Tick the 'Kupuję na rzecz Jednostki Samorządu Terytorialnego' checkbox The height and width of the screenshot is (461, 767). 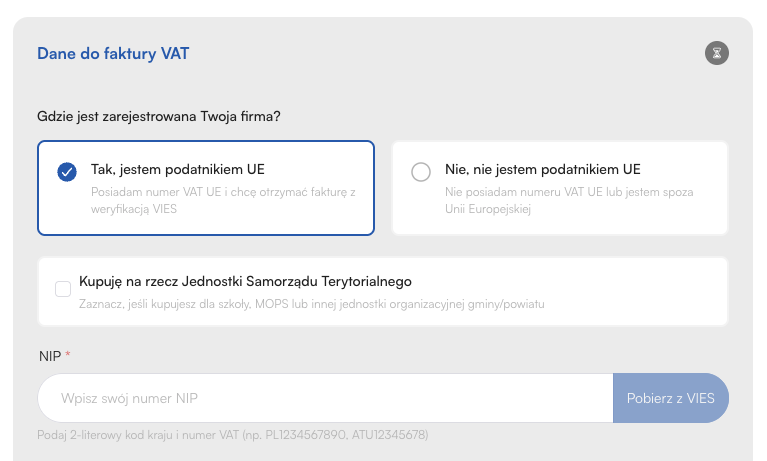[63, 290]
